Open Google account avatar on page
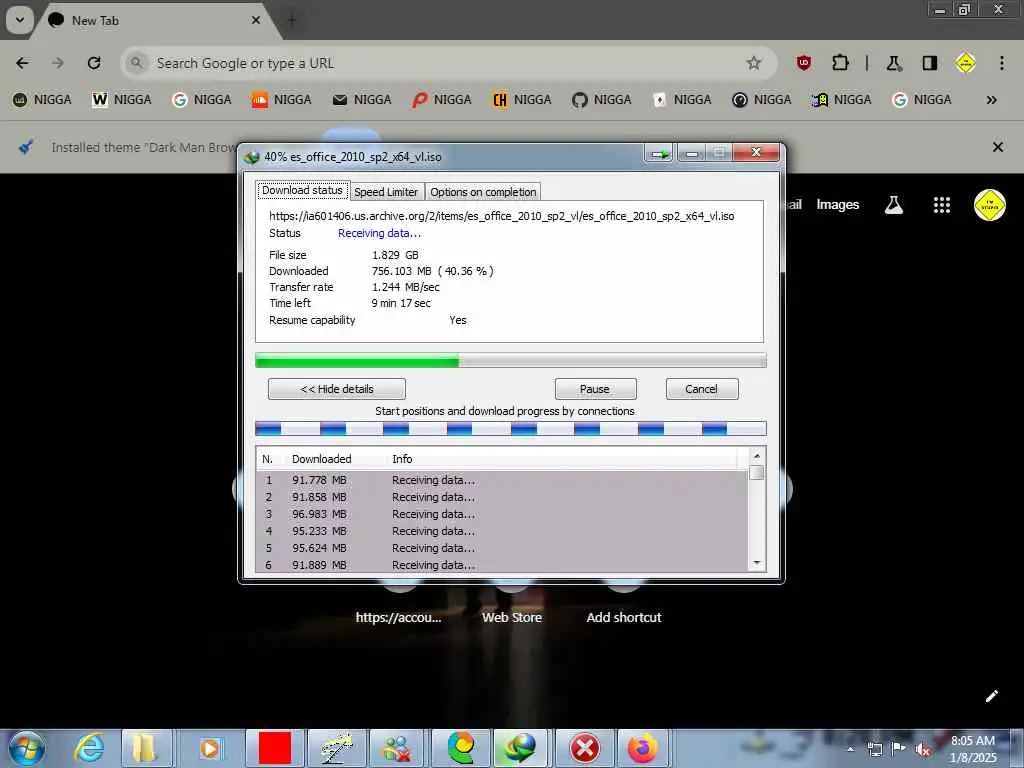 pyautogui.click(x=989, y=205)
